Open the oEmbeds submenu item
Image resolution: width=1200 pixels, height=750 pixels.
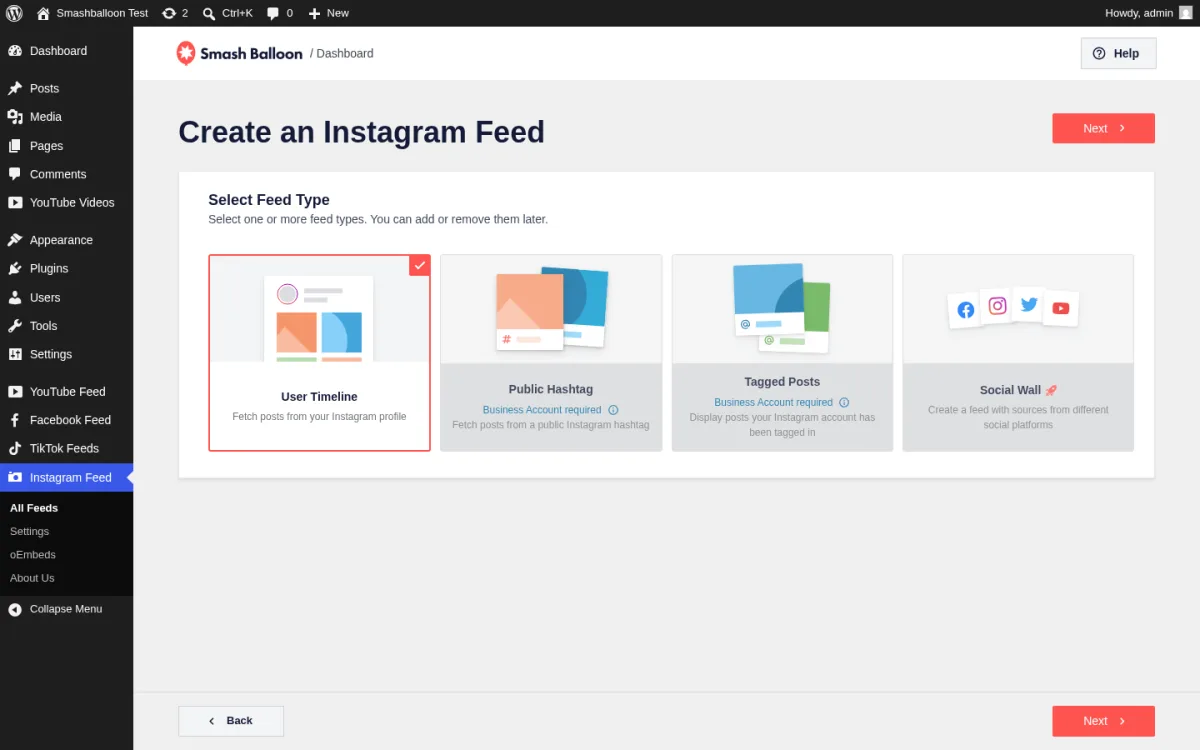pyautogui.click(x=33, y=554)
